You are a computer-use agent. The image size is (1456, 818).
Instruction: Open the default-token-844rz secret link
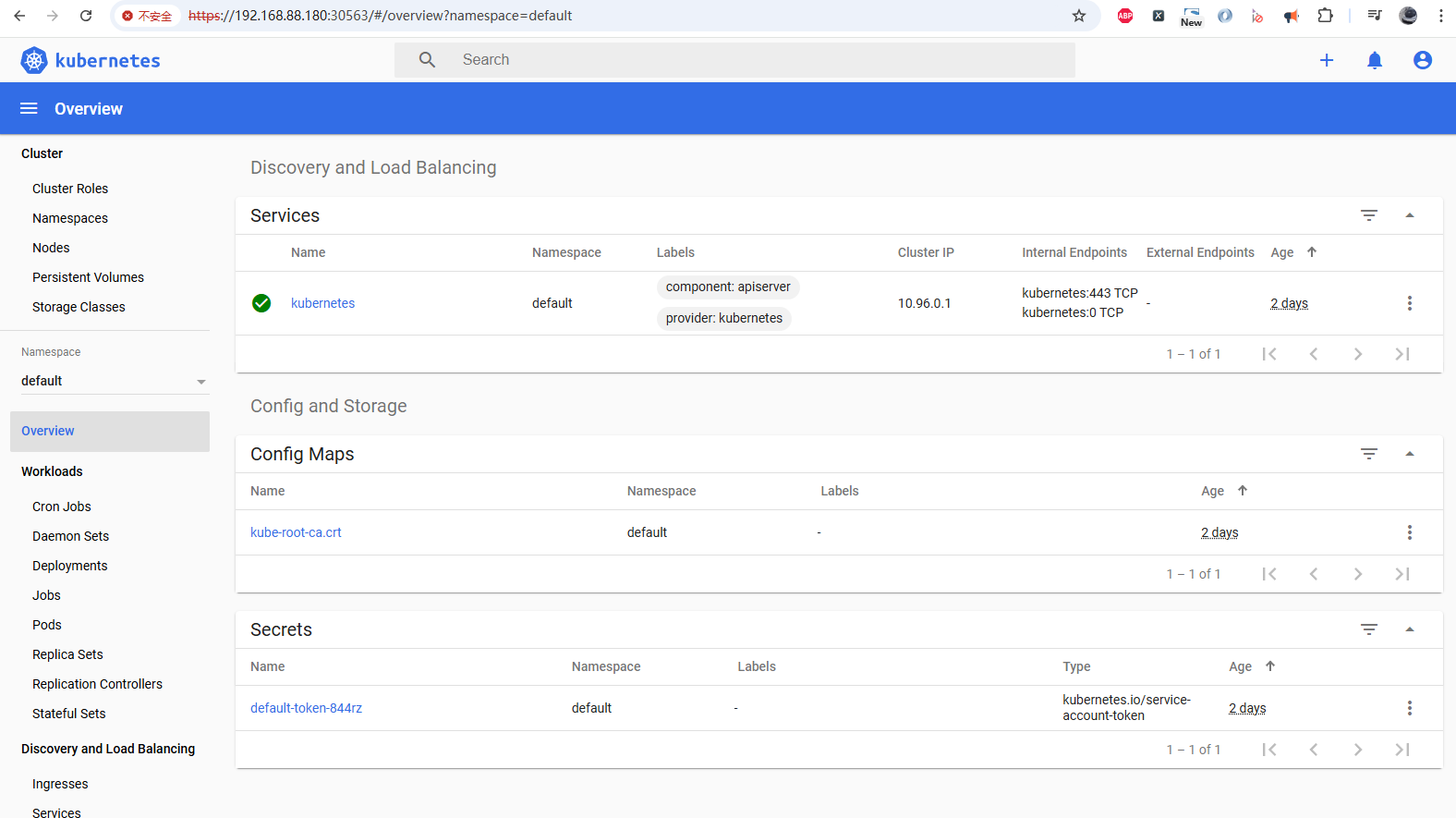click(306, 708)
